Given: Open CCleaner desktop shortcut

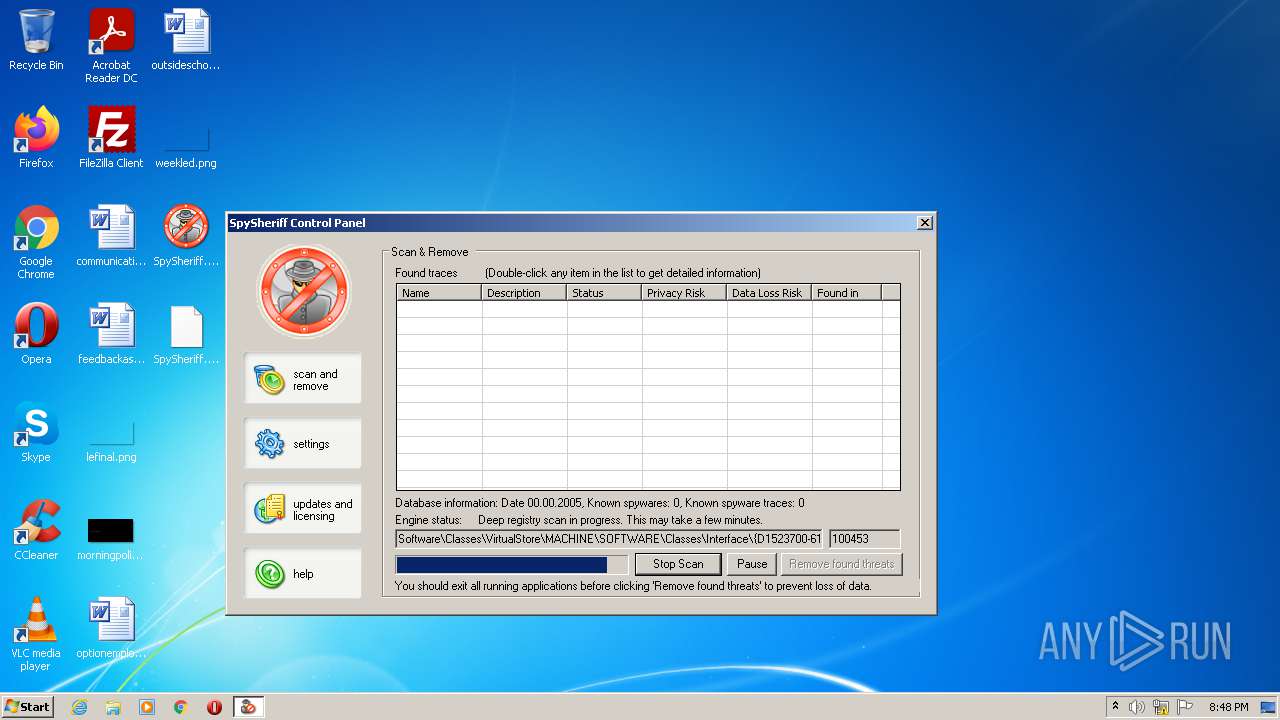Looking at the screenshot, I should pos(36,530).
